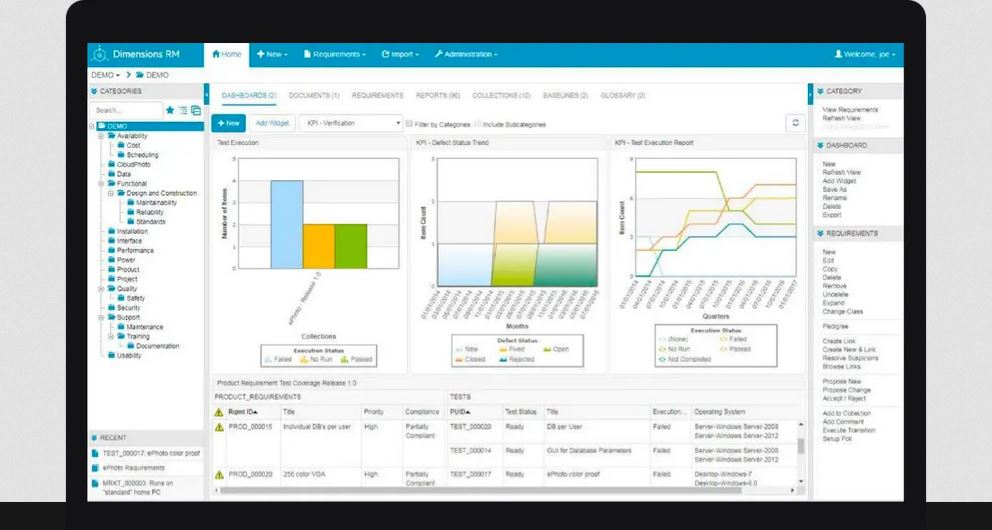
Task: Click the blue Failed bar in Test Execution chart
Action: pyautogui.click(x=287, y=225)
